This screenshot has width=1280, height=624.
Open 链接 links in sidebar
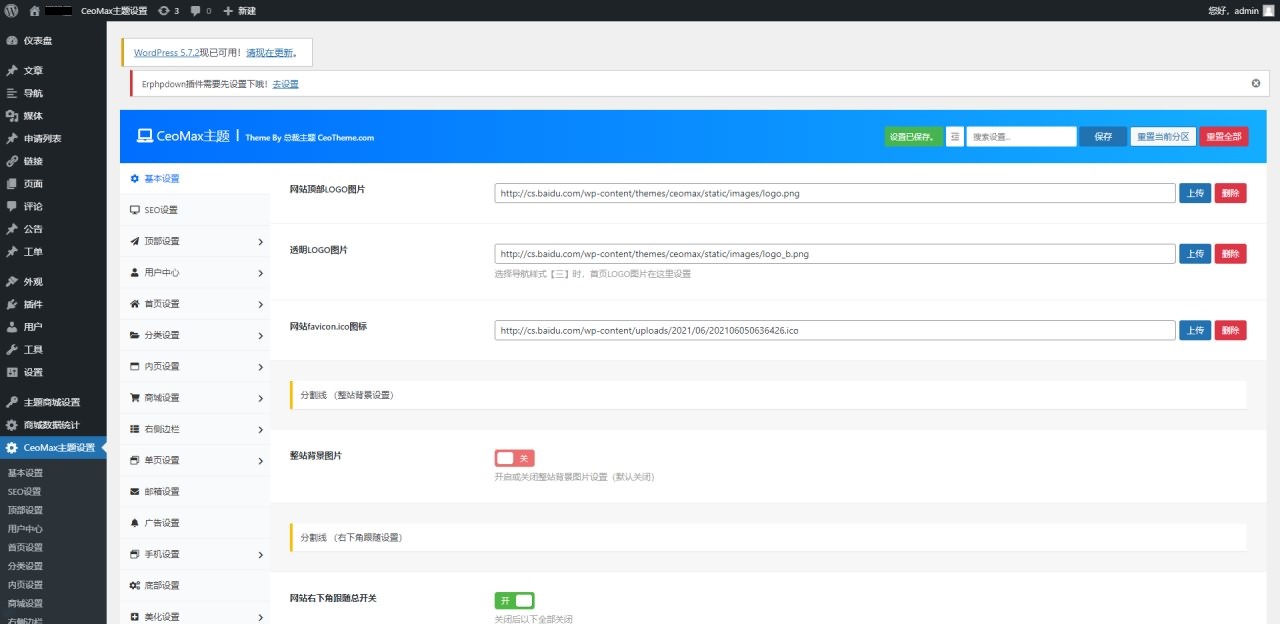click(53, 161)
